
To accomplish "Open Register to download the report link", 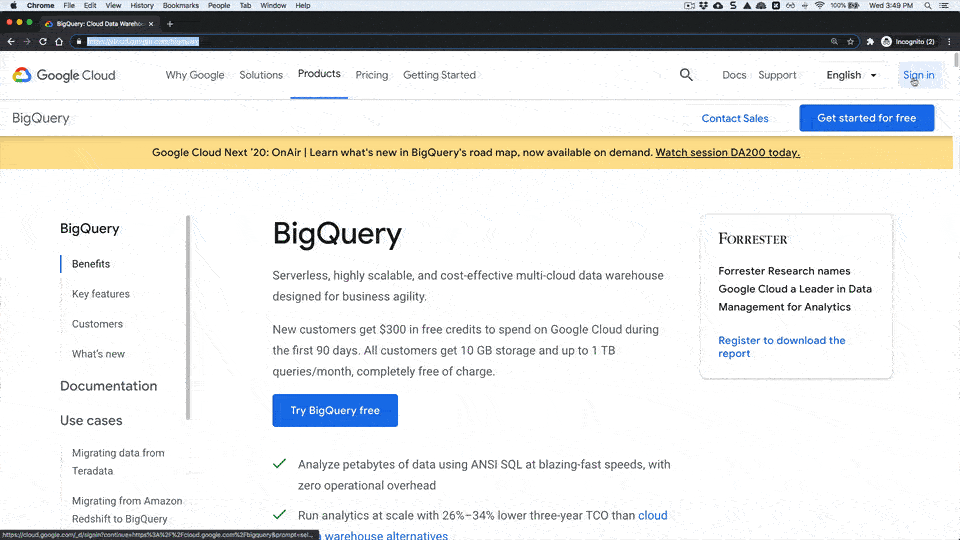I will coord(781,347).
